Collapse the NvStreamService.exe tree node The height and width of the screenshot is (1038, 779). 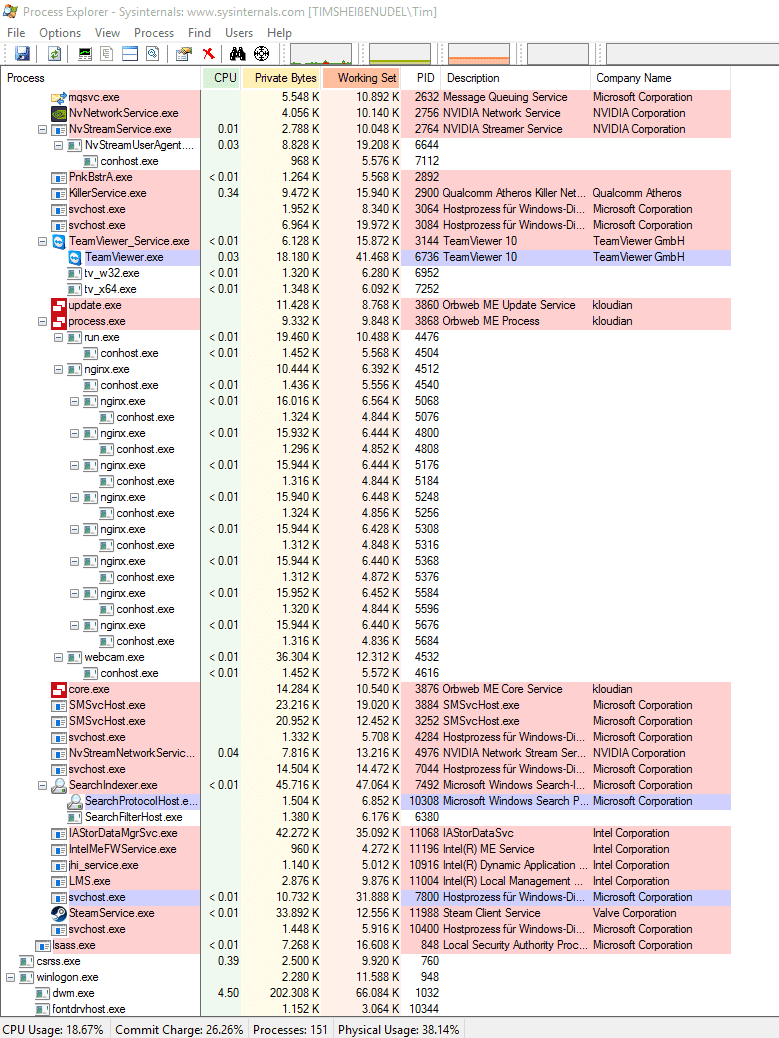[42, 130]
